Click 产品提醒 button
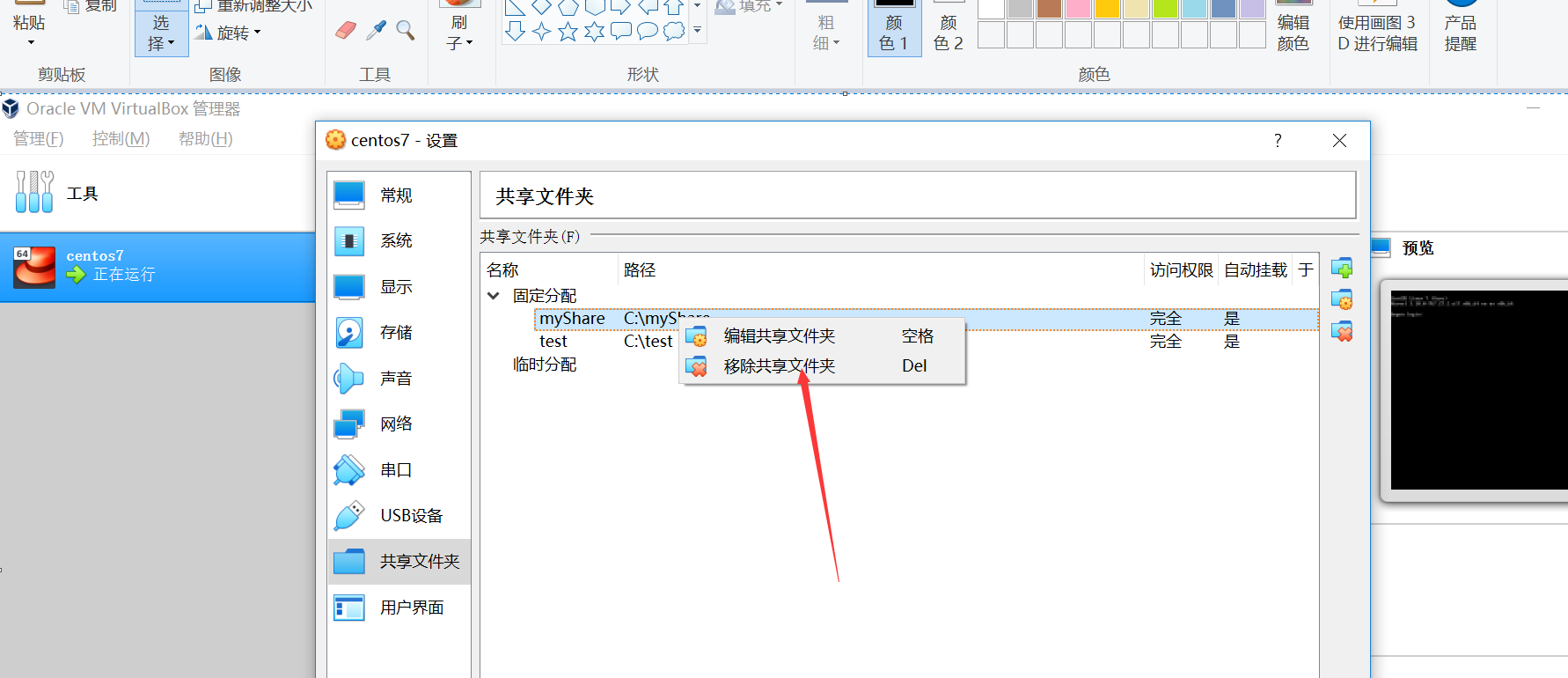This screenshot has height=678, width=1568. [1461, 28]
